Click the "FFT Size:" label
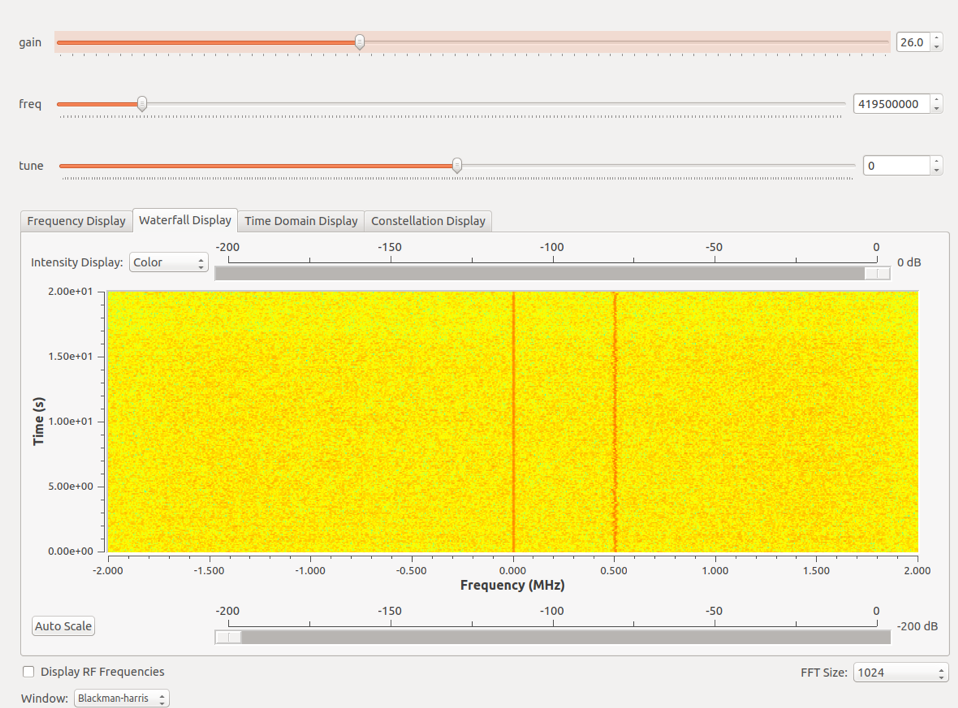958x708 pixels. click(x=824, y=673)
